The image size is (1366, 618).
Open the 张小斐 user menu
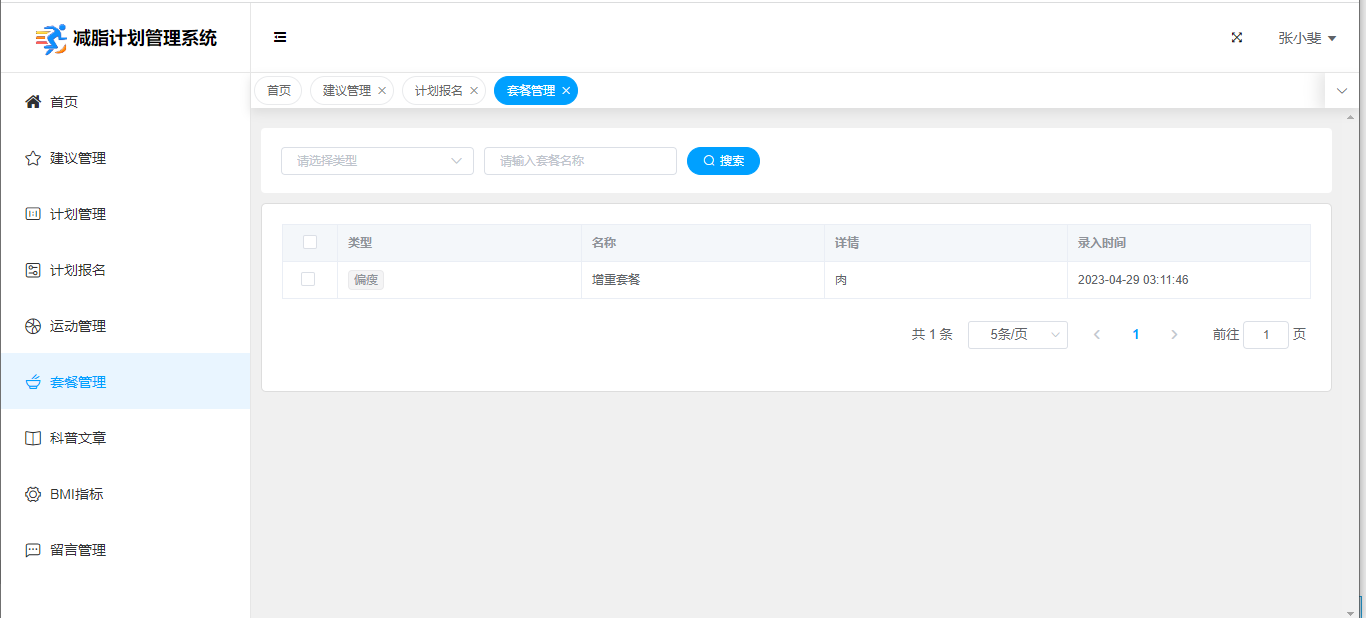(x=1307, y=38)
